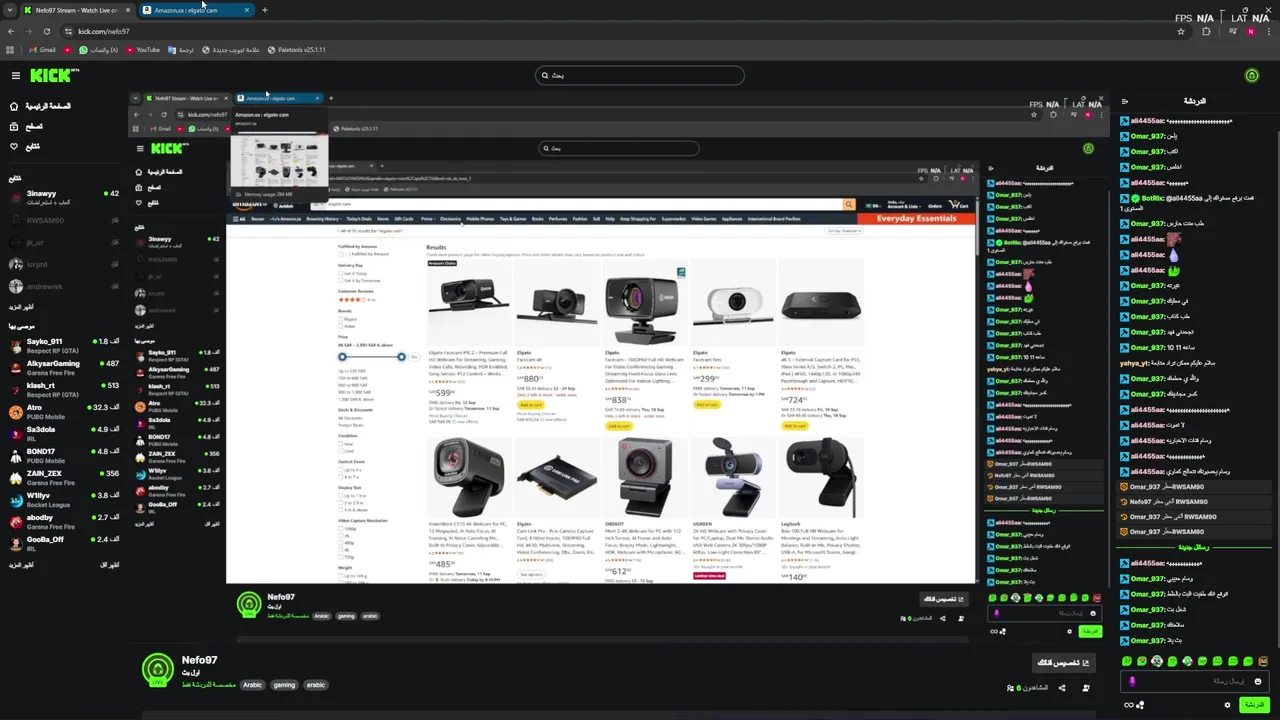This screenshot has height=720, width=1280.
Task: Collapse the chat panel arrow icon
Action: pos(1125,101)
